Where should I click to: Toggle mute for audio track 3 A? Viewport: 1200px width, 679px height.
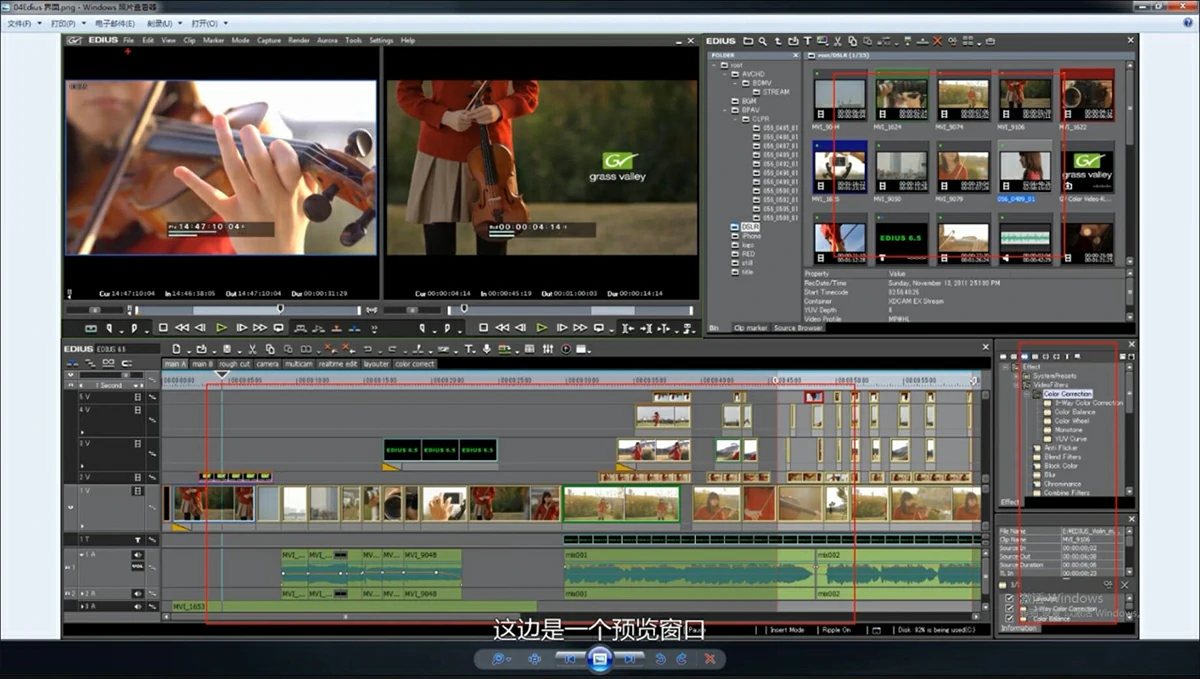pos(138,607)
